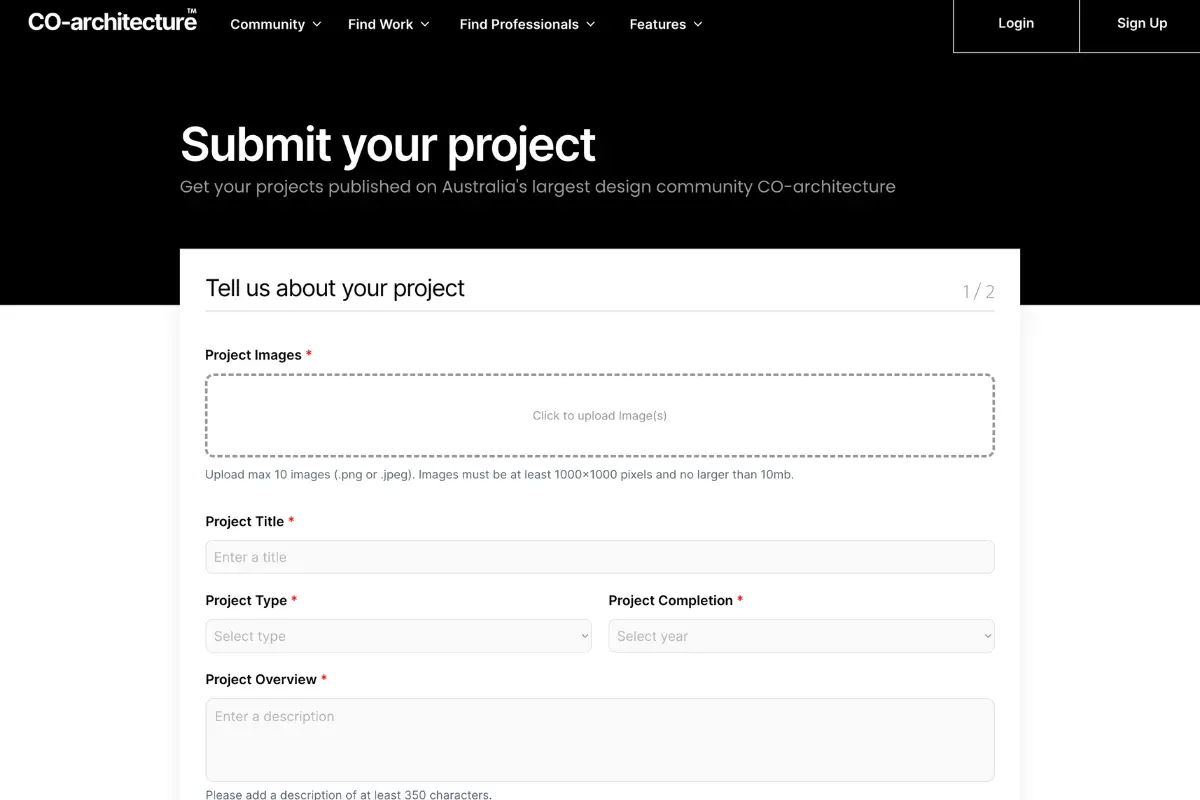Expand the Find Work dropdown arrow
This screenshot has width=1200, height=800.
click(x=424, y=24)
